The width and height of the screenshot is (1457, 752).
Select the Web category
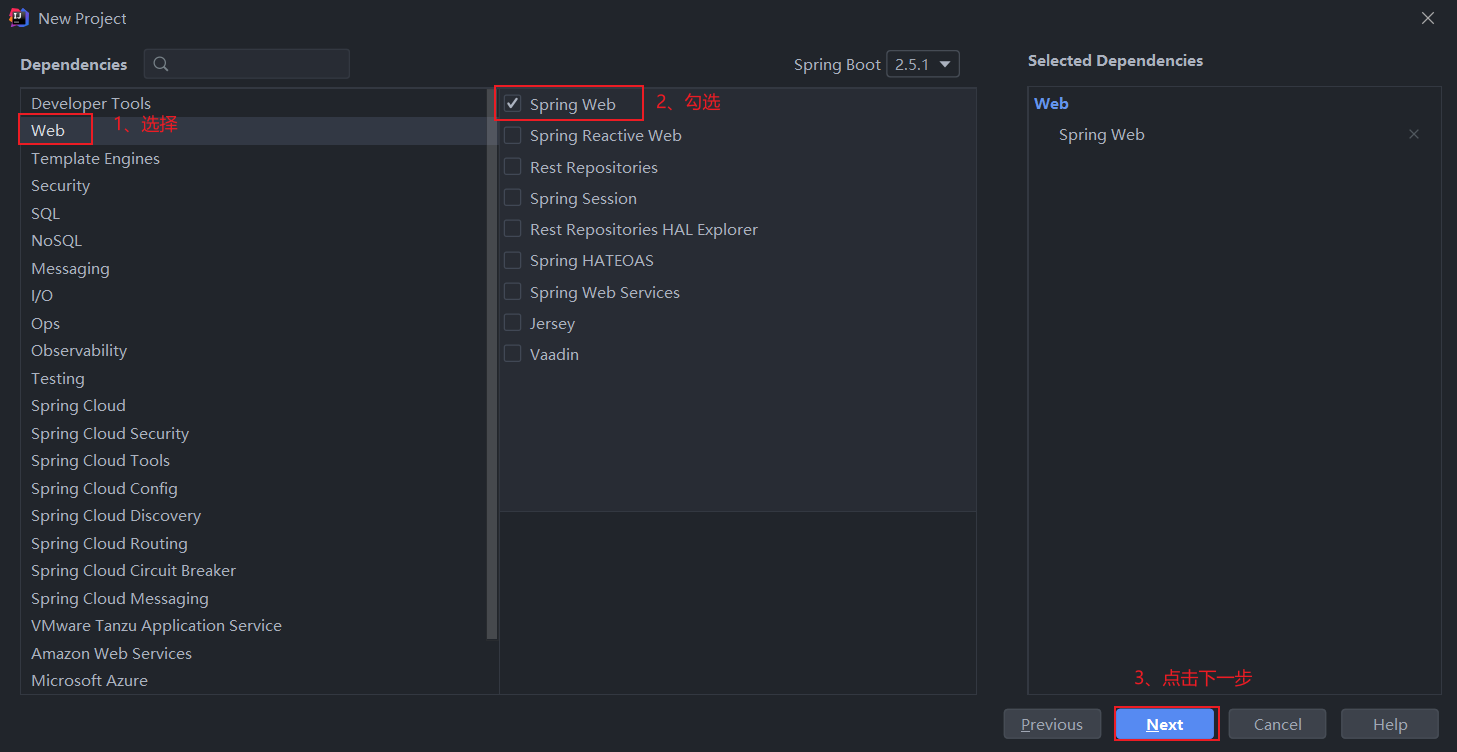click(254, 131)
